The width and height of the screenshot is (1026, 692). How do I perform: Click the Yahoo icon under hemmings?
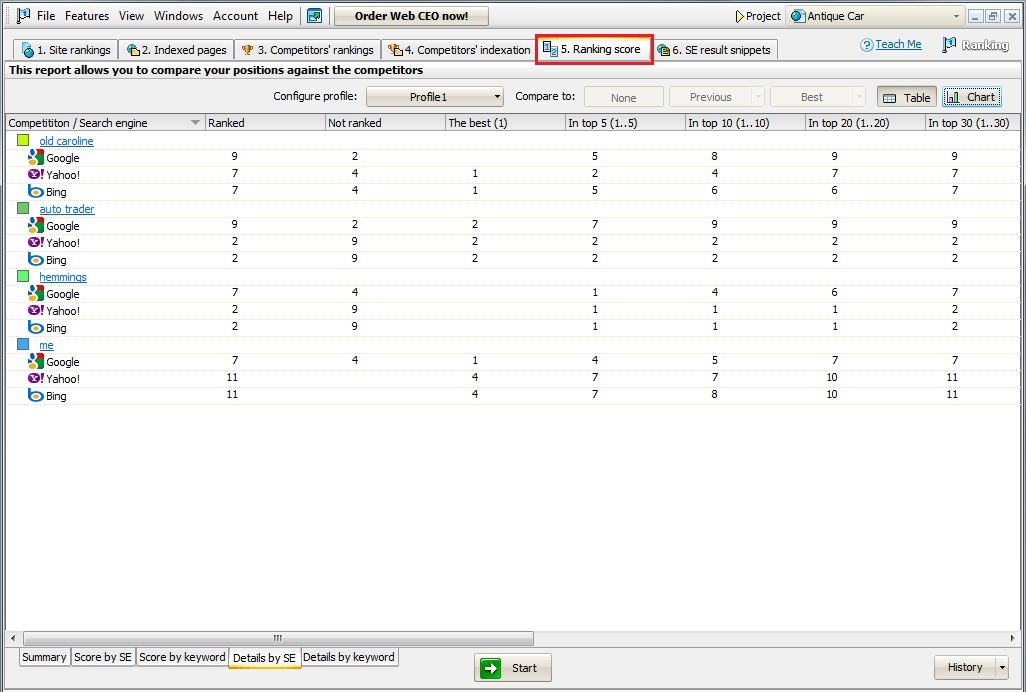tap(36, 310)
